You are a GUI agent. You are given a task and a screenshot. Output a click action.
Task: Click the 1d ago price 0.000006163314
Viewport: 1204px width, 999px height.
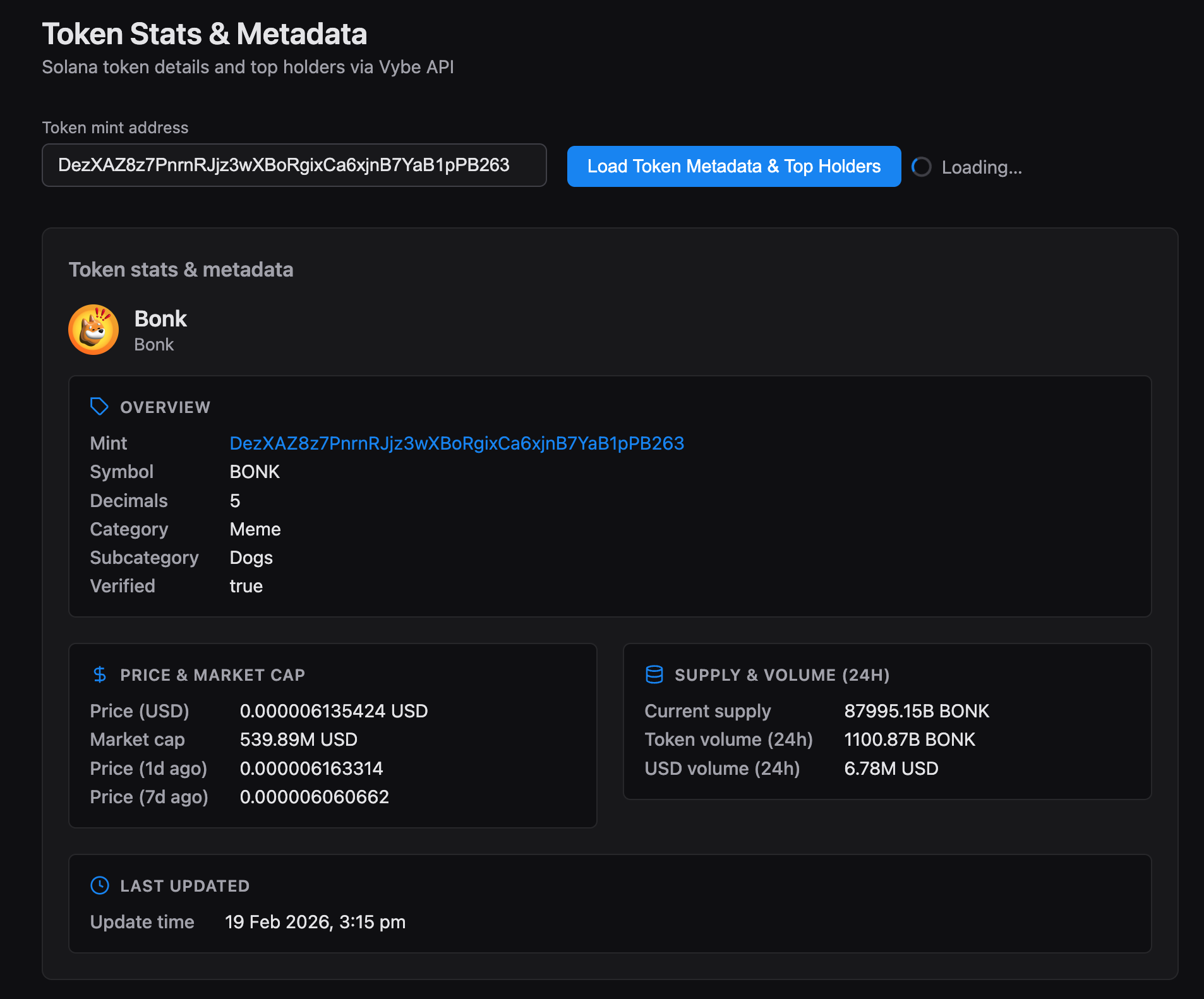click(311, 769)
